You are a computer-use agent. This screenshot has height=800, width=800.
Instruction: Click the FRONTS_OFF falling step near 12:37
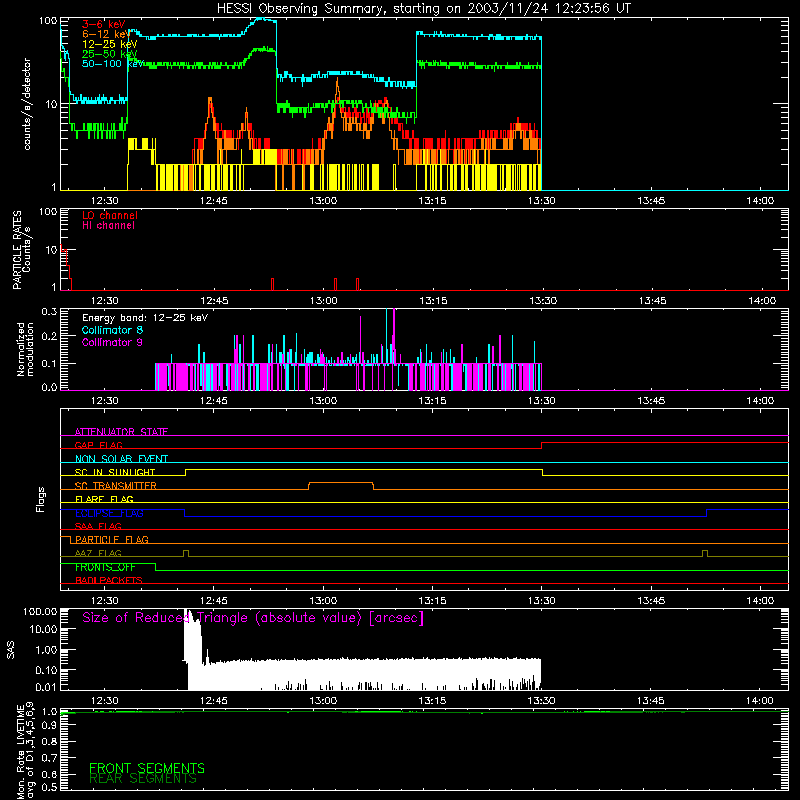tap(156, 567)
